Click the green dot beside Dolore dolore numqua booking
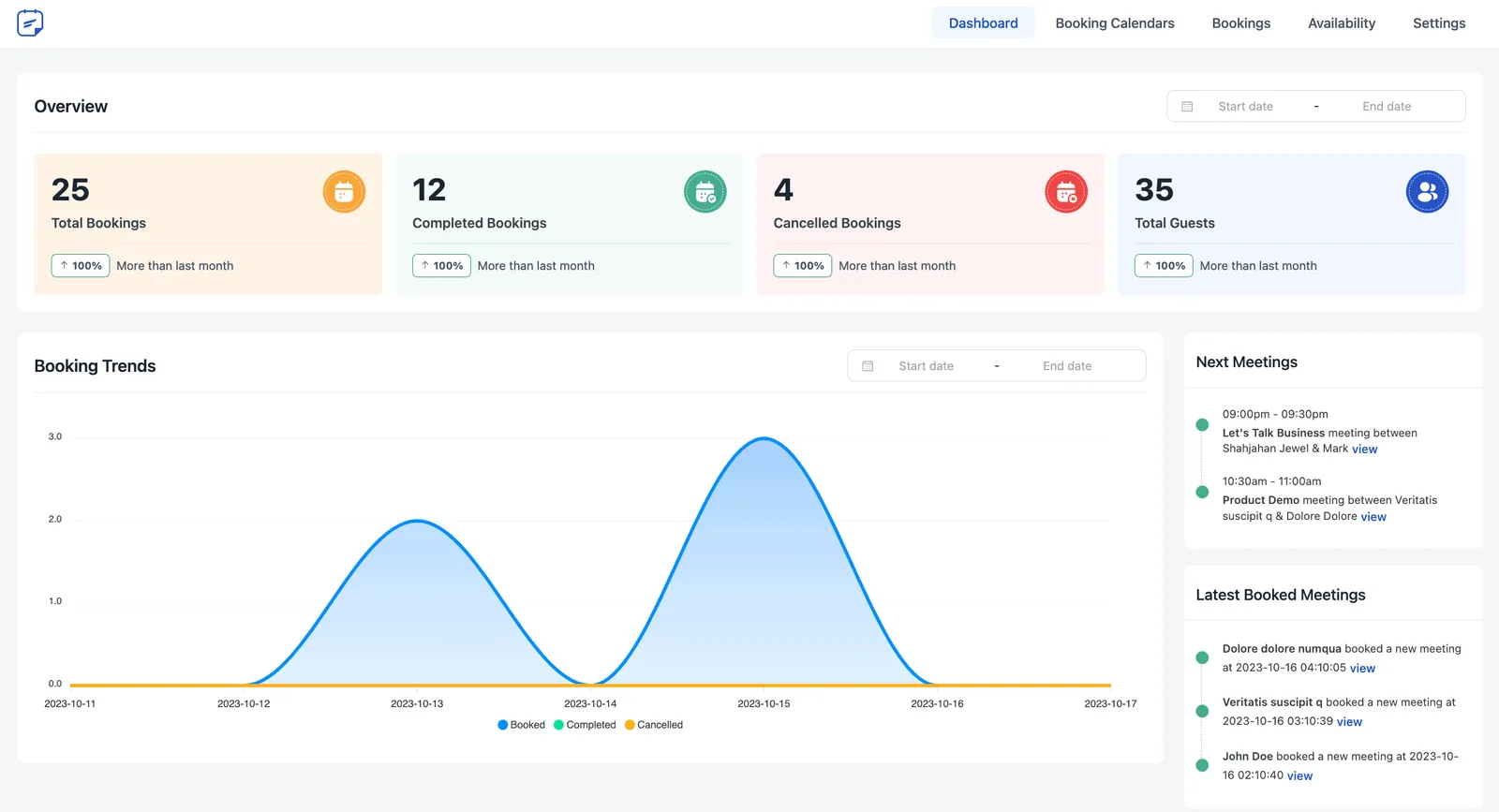Screen dimensions: 1499x812 click(1202, 657)
